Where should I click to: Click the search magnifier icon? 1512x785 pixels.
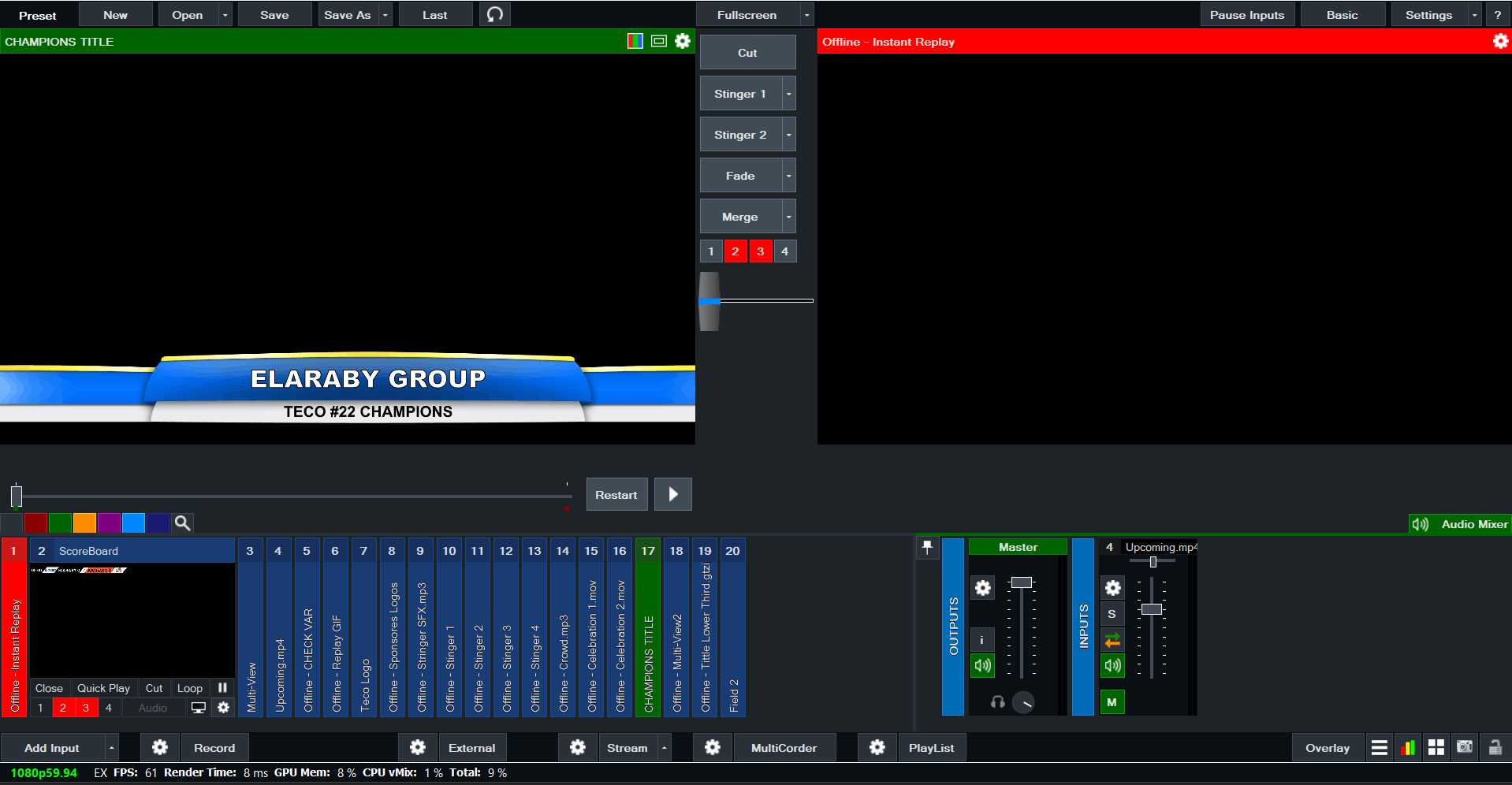click(182, 523)
